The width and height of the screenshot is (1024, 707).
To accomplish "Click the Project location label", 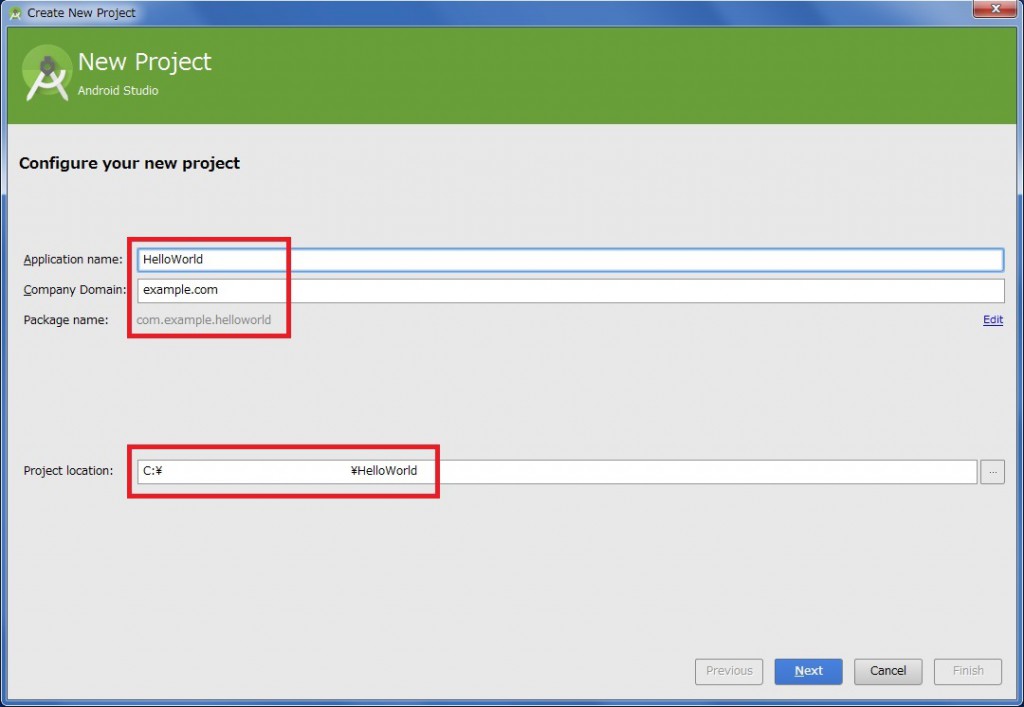I will (67, 470).
